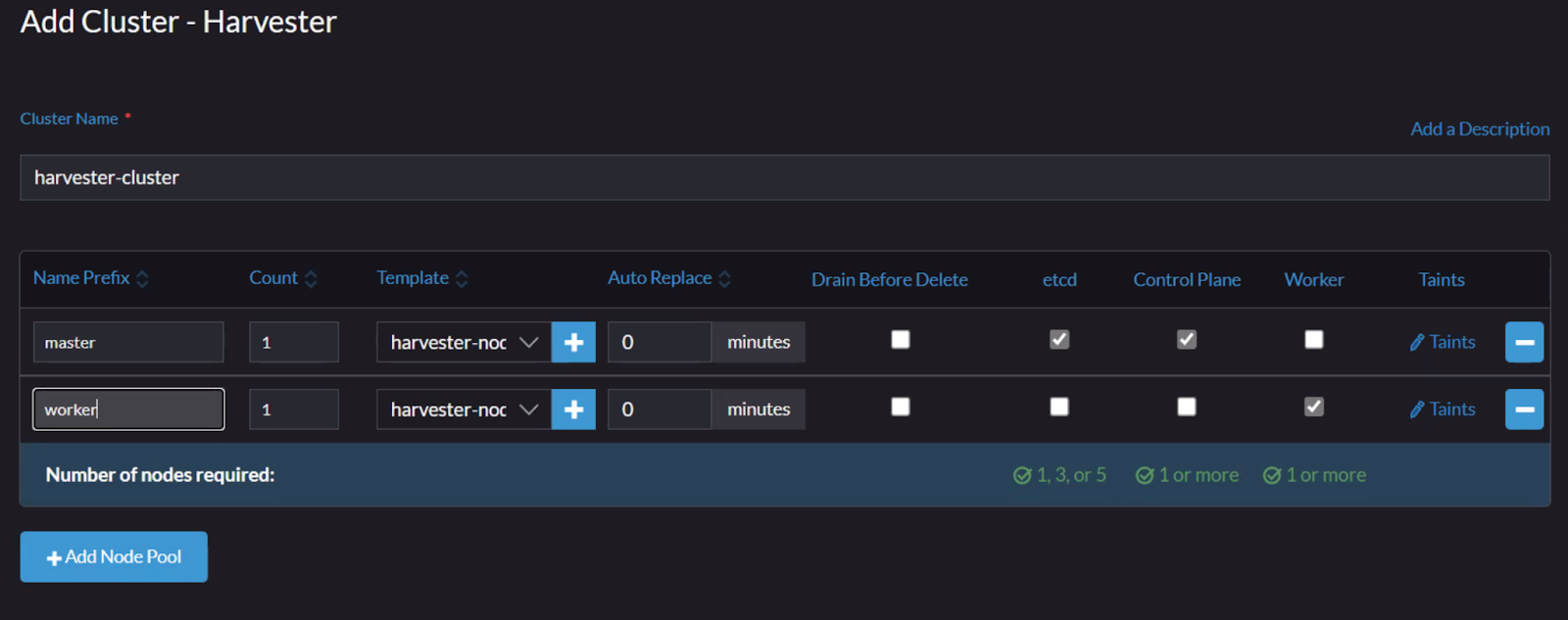This screenshot has width=1568, height=620.
Task: Click the plus icon beside the master row template
Action: tap(573, 342)
